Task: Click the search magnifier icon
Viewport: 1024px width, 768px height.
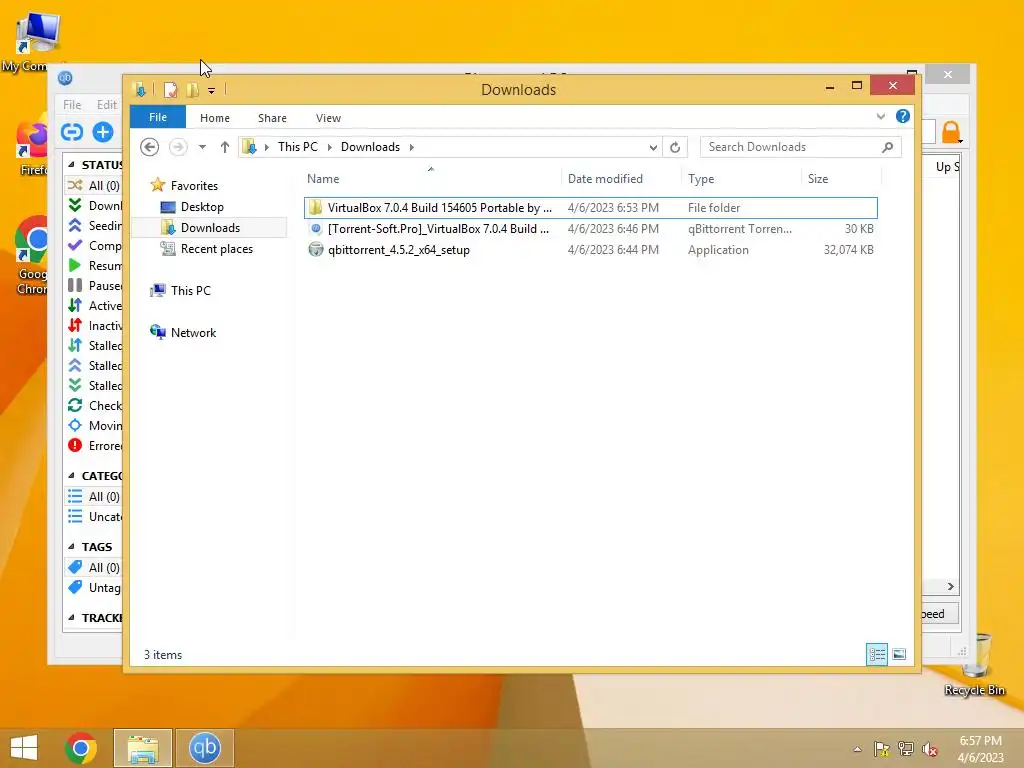Action: tap(887, 148)
